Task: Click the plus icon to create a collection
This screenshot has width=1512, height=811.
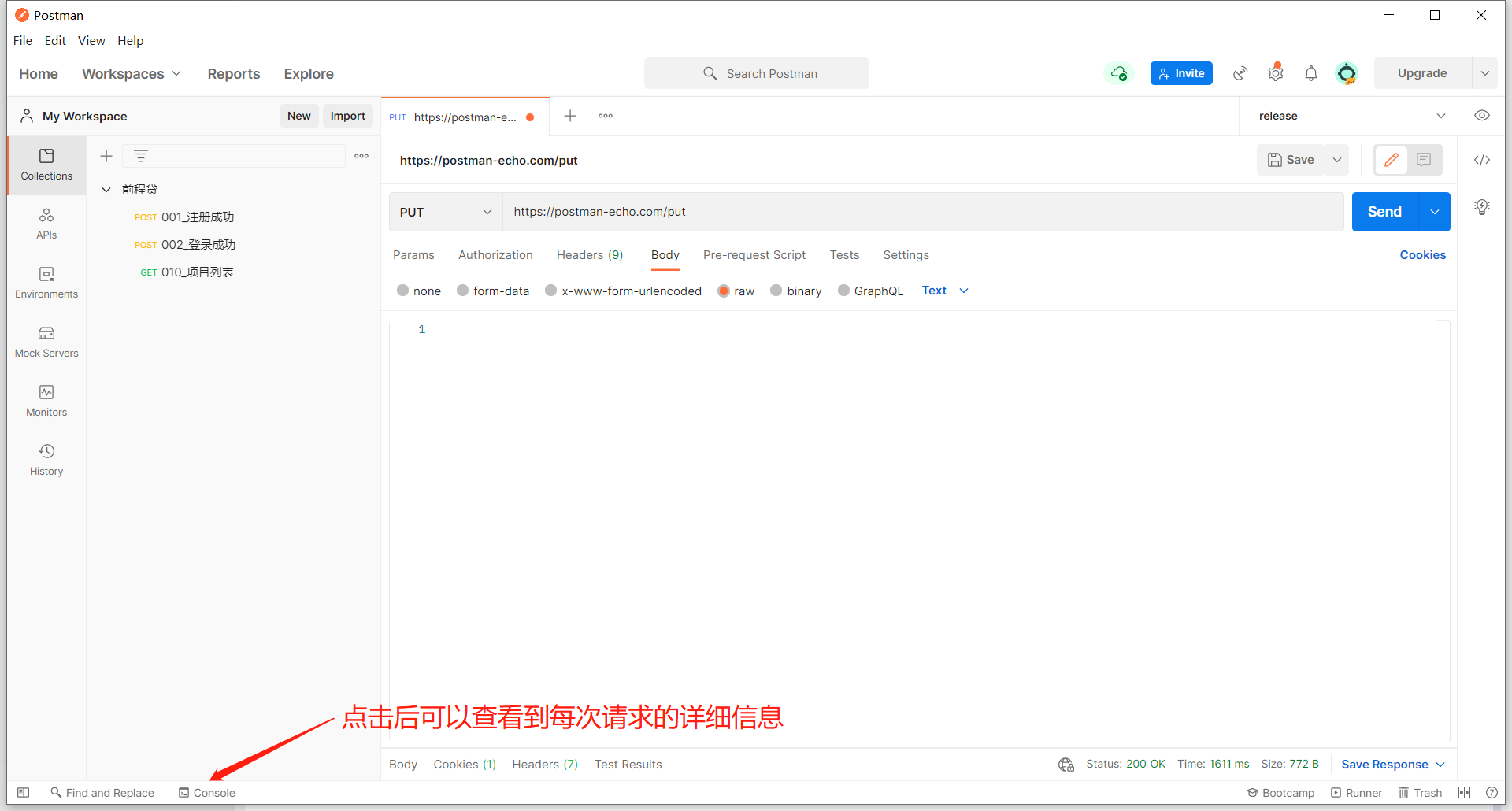Action: [x=106, y=156]
